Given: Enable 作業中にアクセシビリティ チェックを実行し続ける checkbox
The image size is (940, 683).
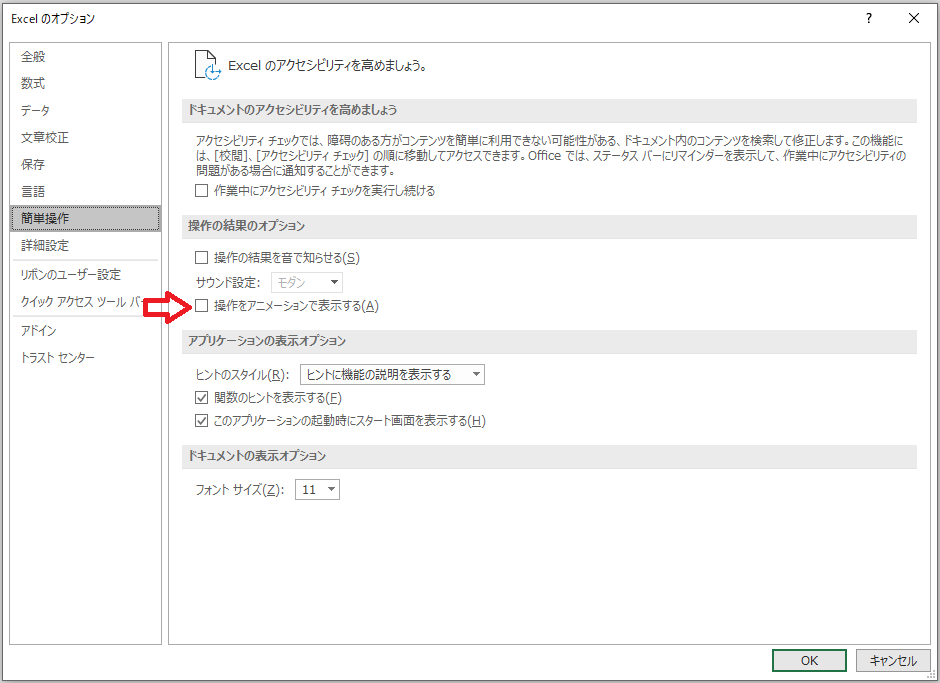Looking at the screenshot, I should 201,191.
